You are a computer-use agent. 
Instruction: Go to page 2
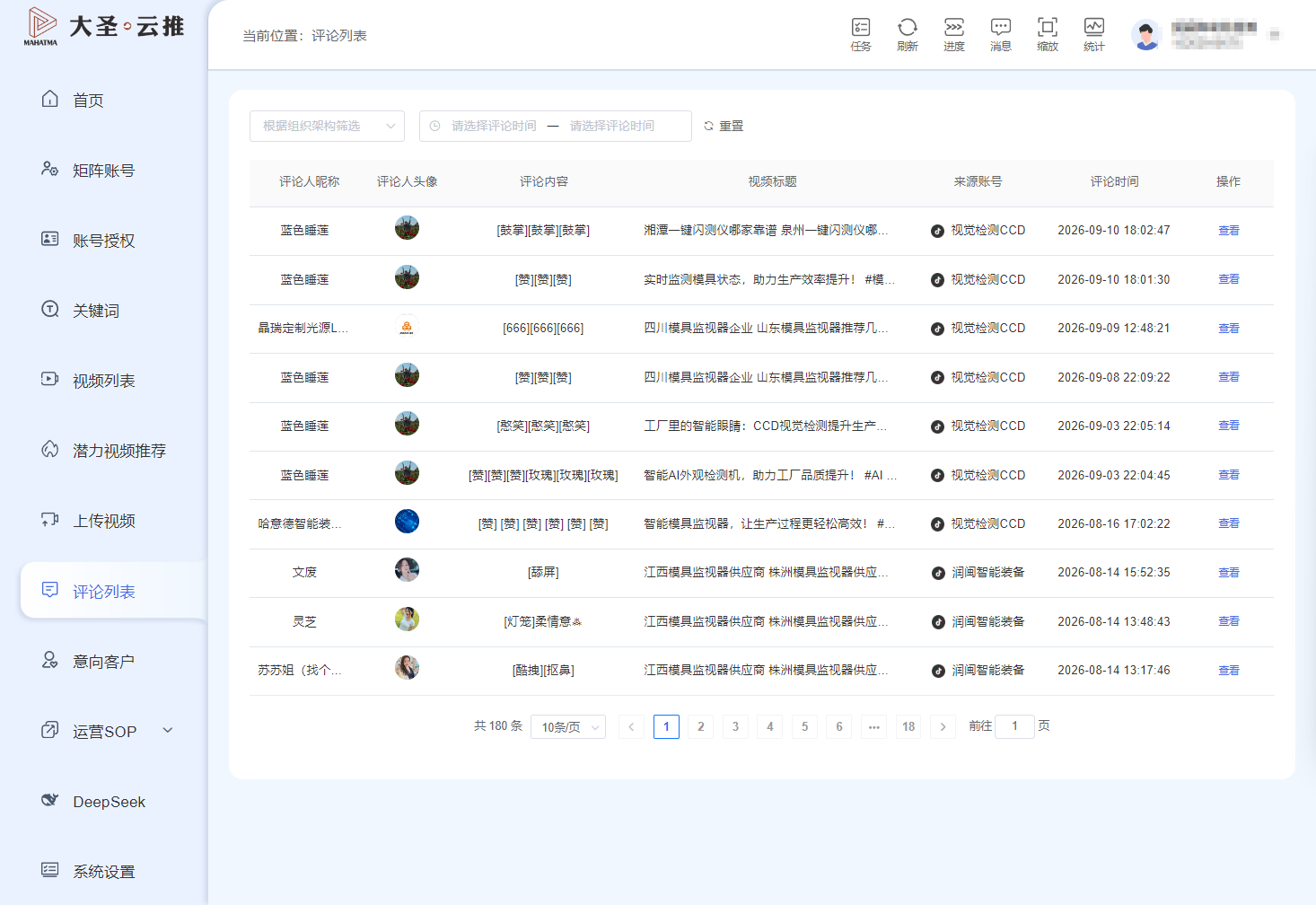pos(701,726)
